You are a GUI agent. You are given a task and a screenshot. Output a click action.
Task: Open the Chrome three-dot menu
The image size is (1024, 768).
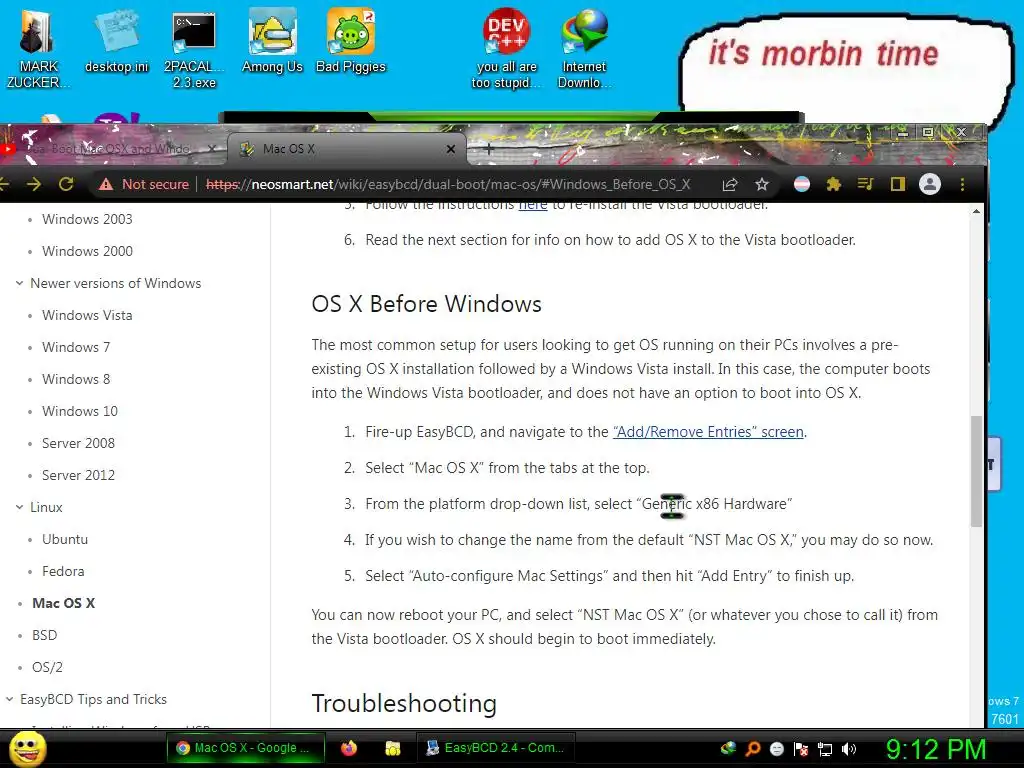(962, 185)
